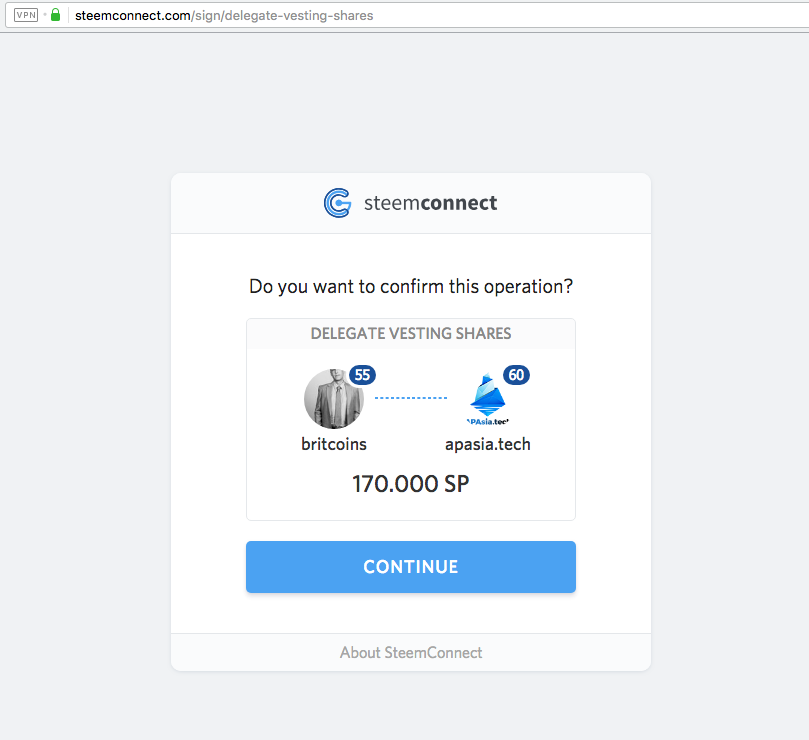
Task: Click the reputation badge showing 60
Action: coord(516,375)
